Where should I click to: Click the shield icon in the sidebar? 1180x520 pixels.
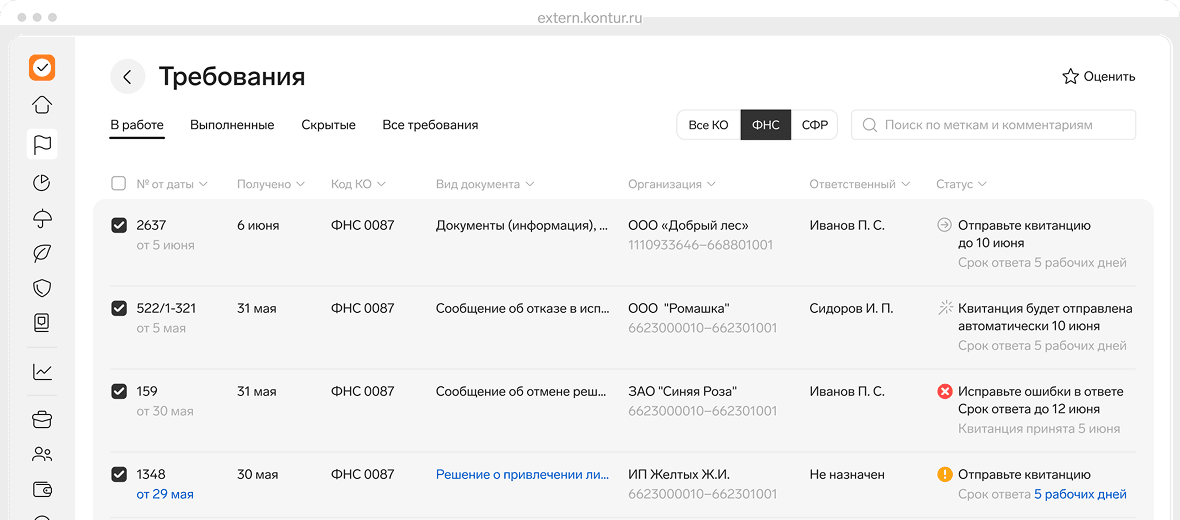pyautogui.click(x=42, y=288)
